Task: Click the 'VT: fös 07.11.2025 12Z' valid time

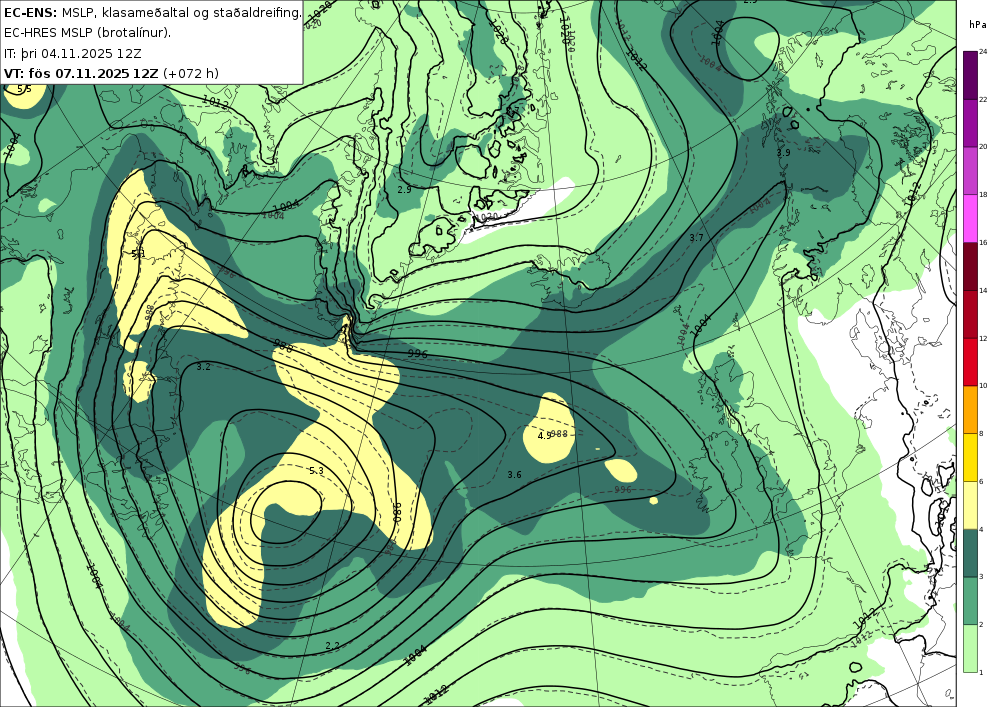Action: (x=80, y=73)
